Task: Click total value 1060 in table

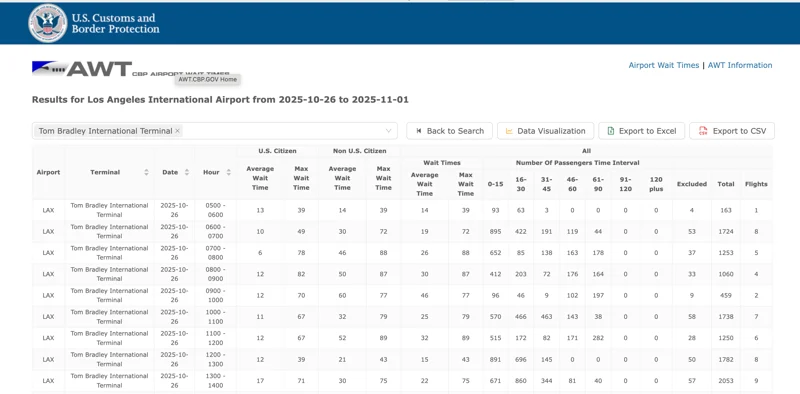Action: pyautogui.click(x=726, y=274)
